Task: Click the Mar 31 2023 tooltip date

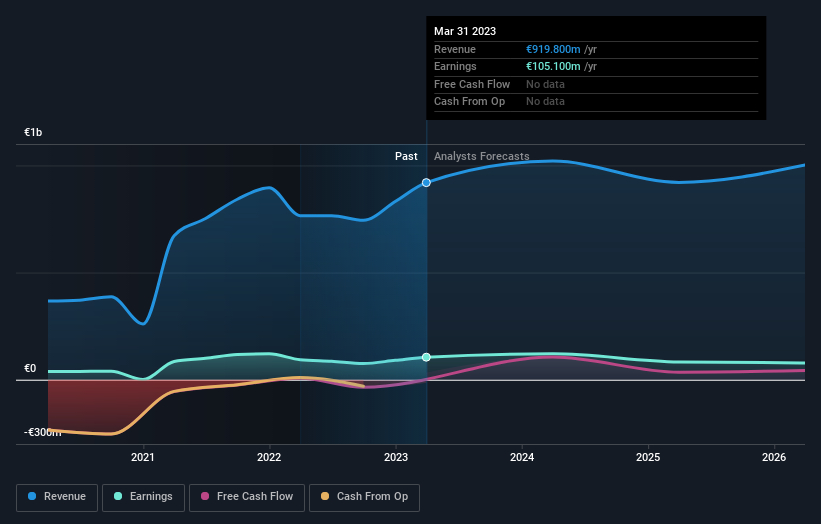Action: [465, 31]
